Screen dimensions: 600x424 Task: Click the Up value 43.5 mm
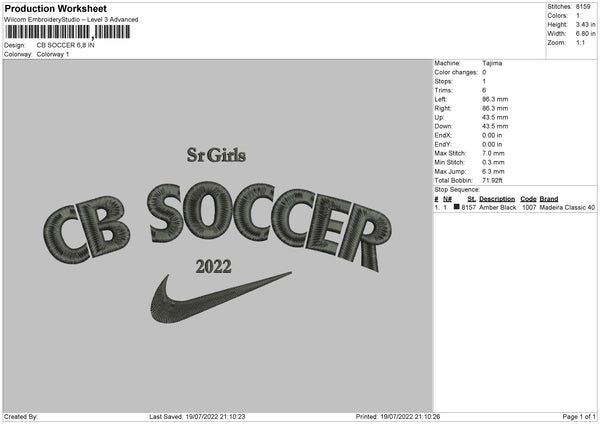pos(495,117)
